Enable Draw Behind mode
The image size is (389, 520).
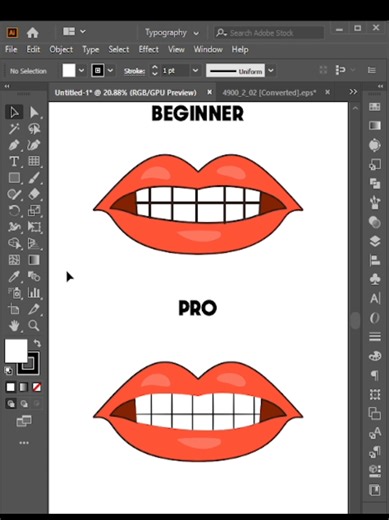24,404
